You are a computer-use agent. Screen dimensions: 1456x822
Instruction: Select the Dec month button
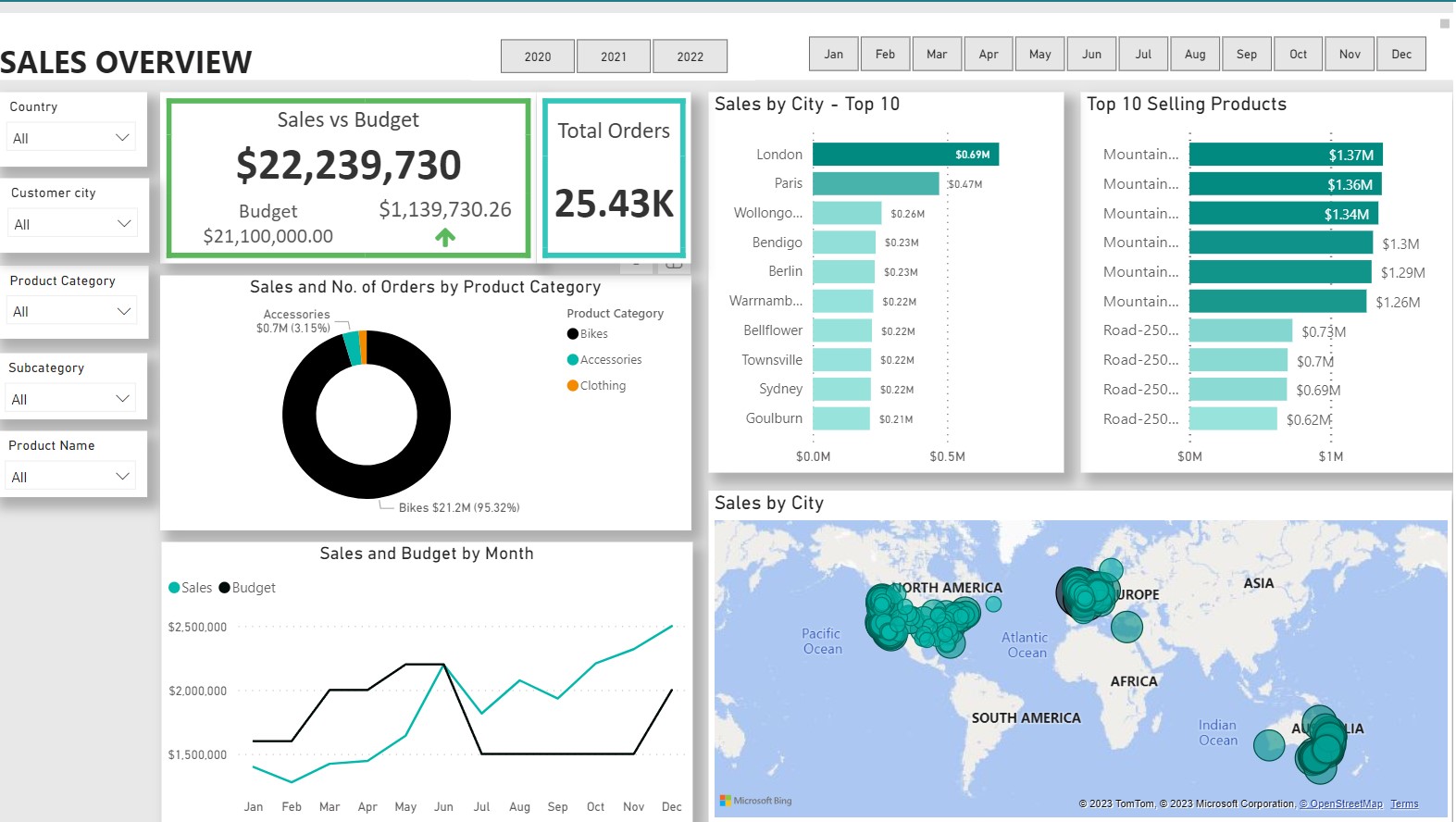(x=1401, y=55)
